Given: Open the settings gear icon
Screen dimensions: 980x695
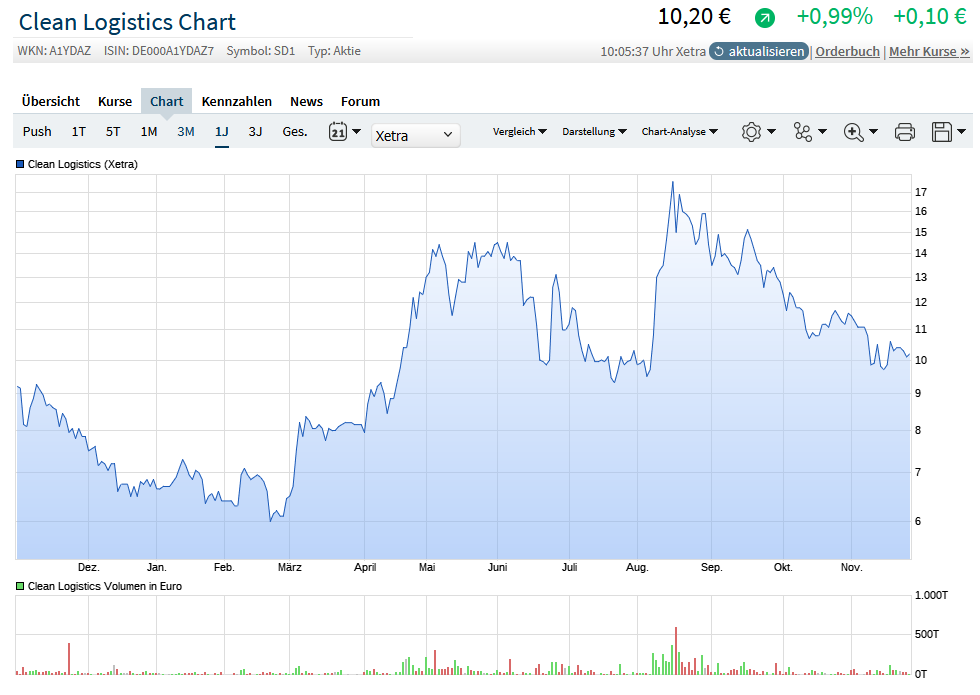Looking at the screenshot, I should [751, 132].
